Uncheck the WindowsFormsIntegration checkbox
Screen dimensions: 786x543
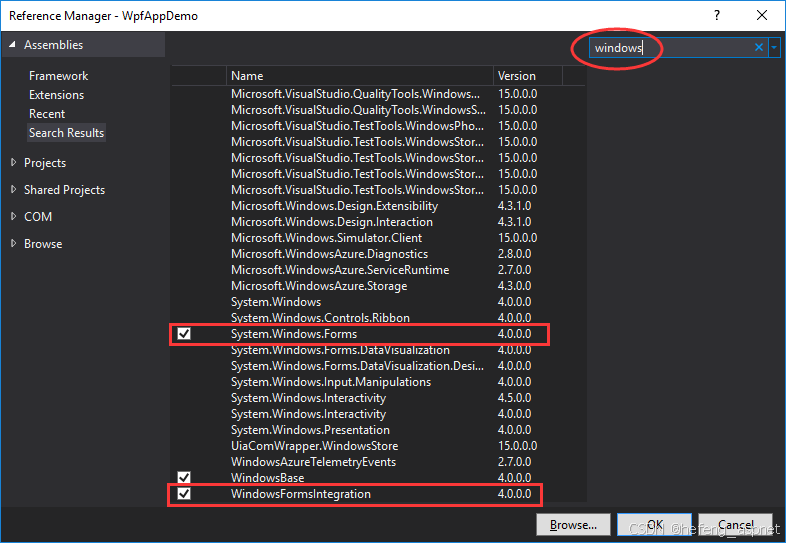click(184, 494)
